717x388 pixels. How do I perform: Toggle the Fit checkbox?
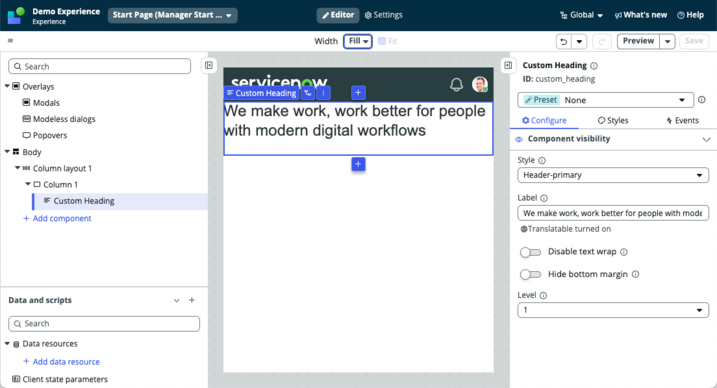(x=382, y=41)
